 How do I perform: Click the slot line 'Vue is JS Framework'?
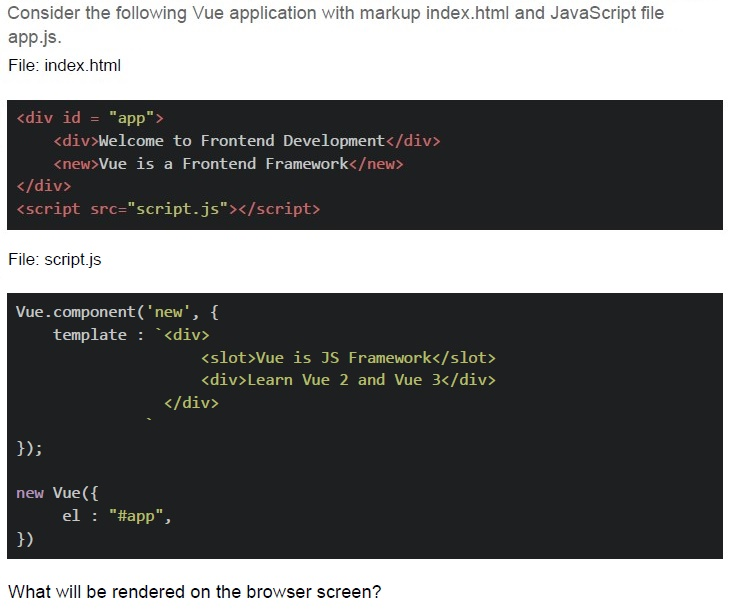coord(348,358)
